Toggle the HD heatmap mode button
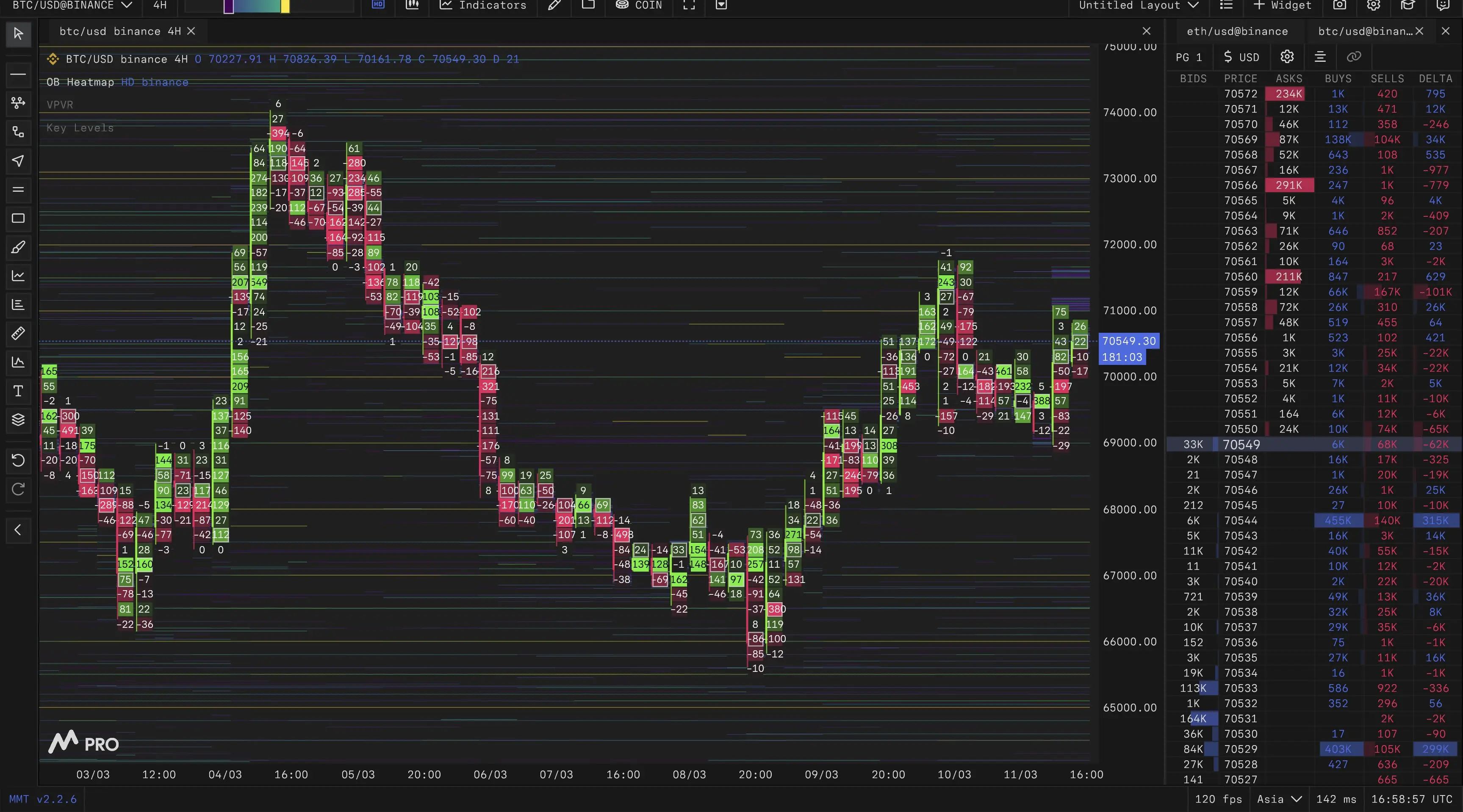This screenshot has width=1463, height=812. click(378, 5)
